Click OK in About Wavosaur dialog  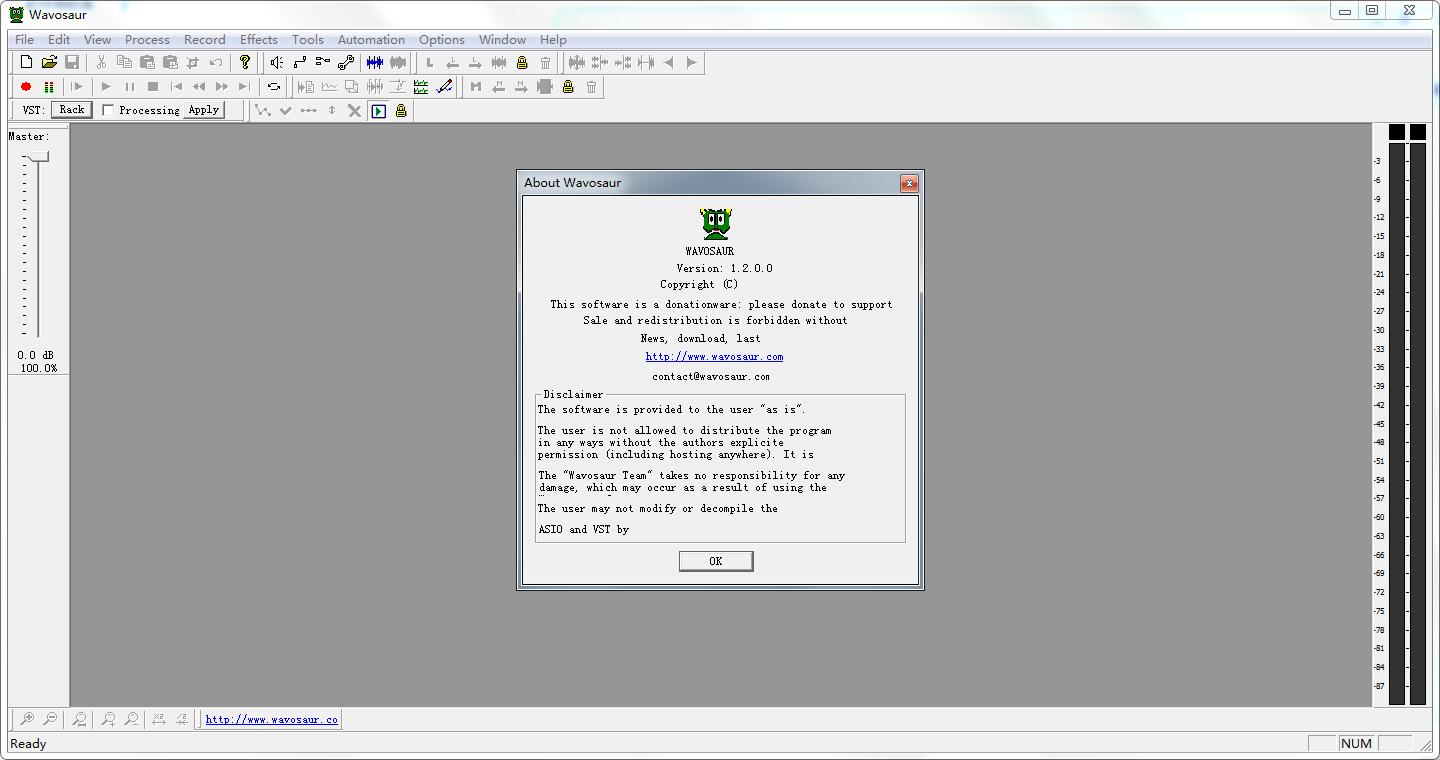(716, 561)
